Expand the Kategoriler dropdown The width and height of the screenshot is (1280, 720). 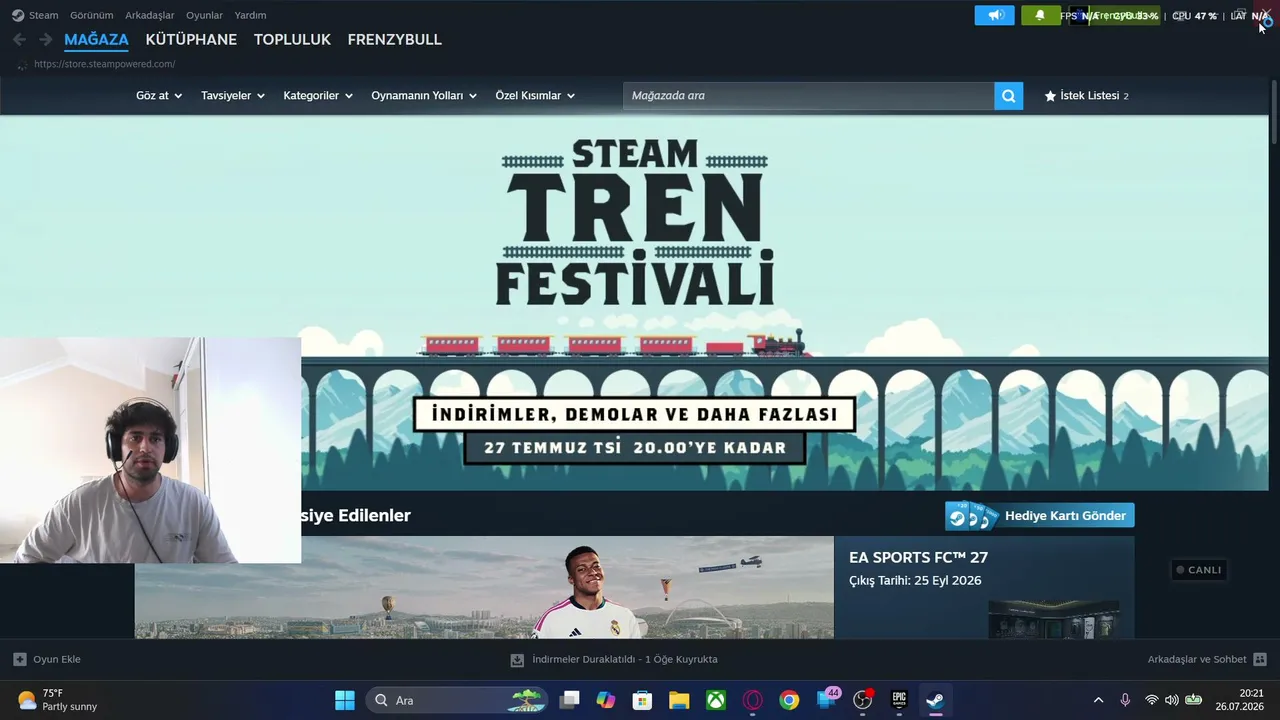(318, 96)
